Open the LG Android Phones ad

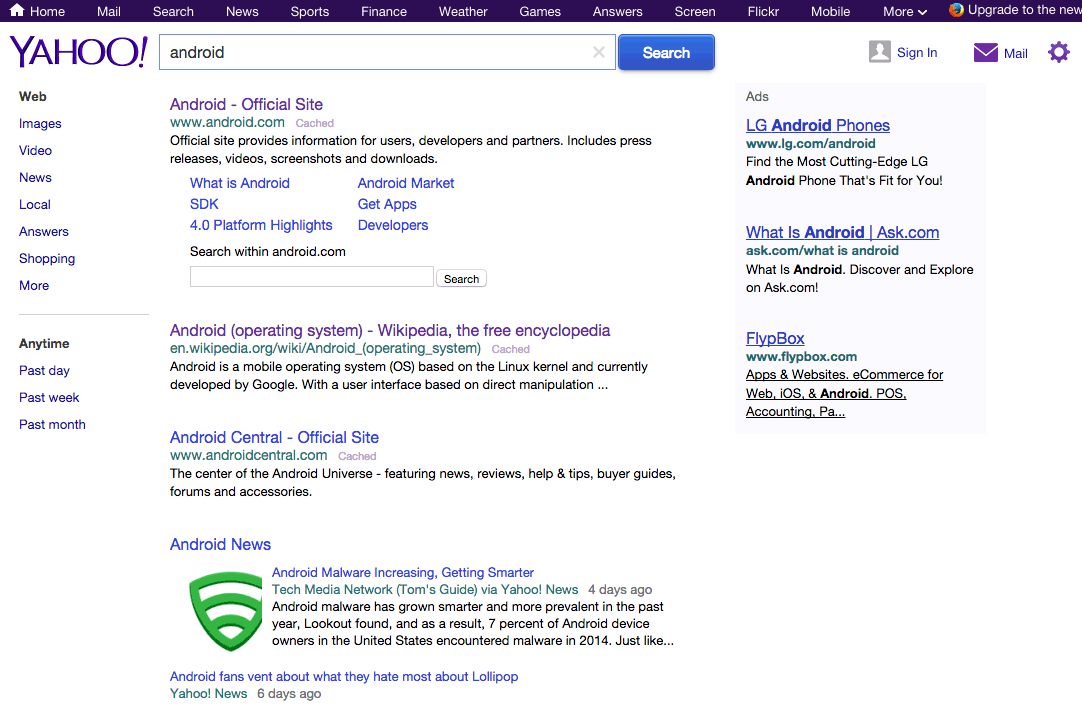click(818, 126)
